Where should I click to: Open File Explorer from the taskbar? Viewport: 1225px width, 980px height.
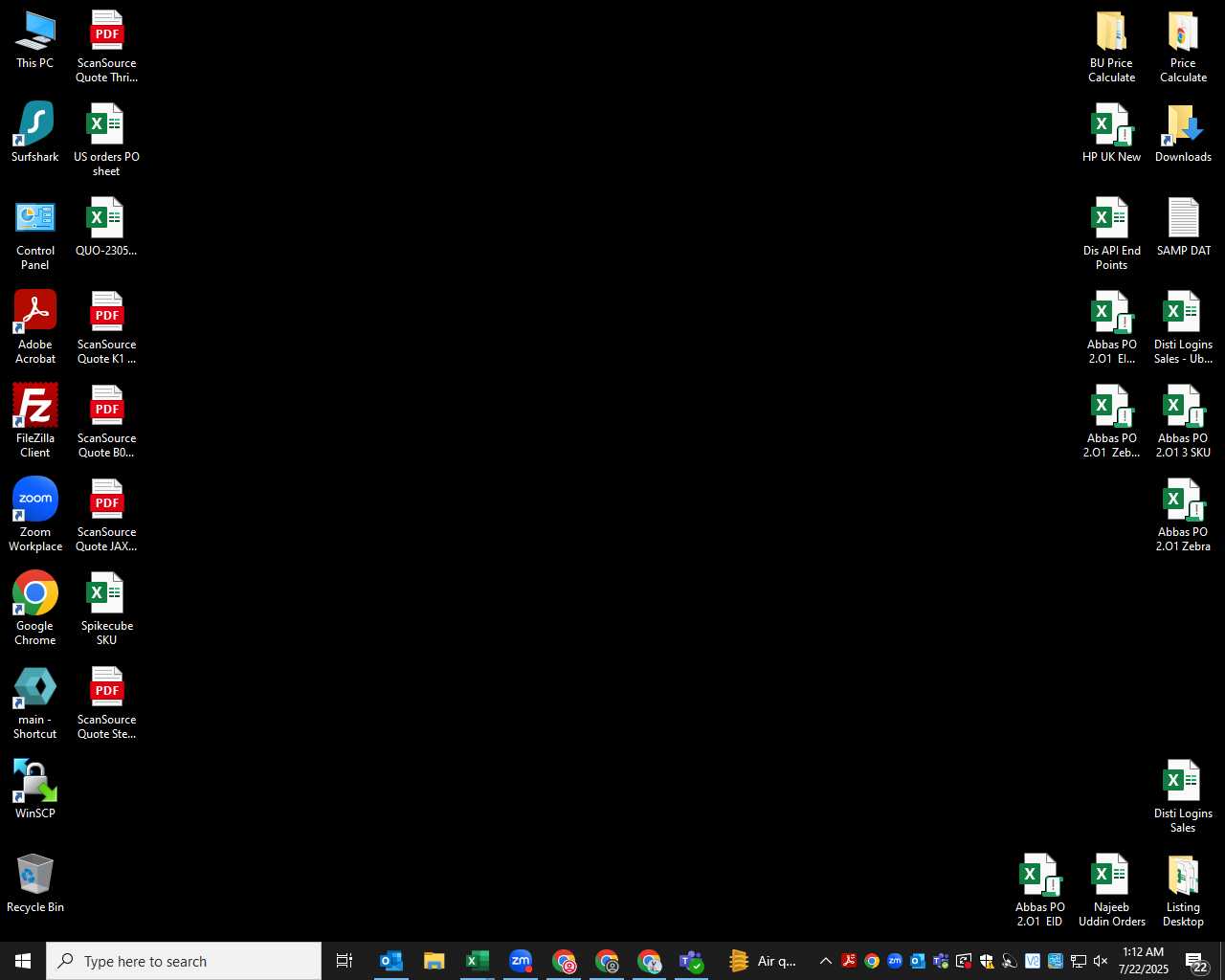click(434, 961)
